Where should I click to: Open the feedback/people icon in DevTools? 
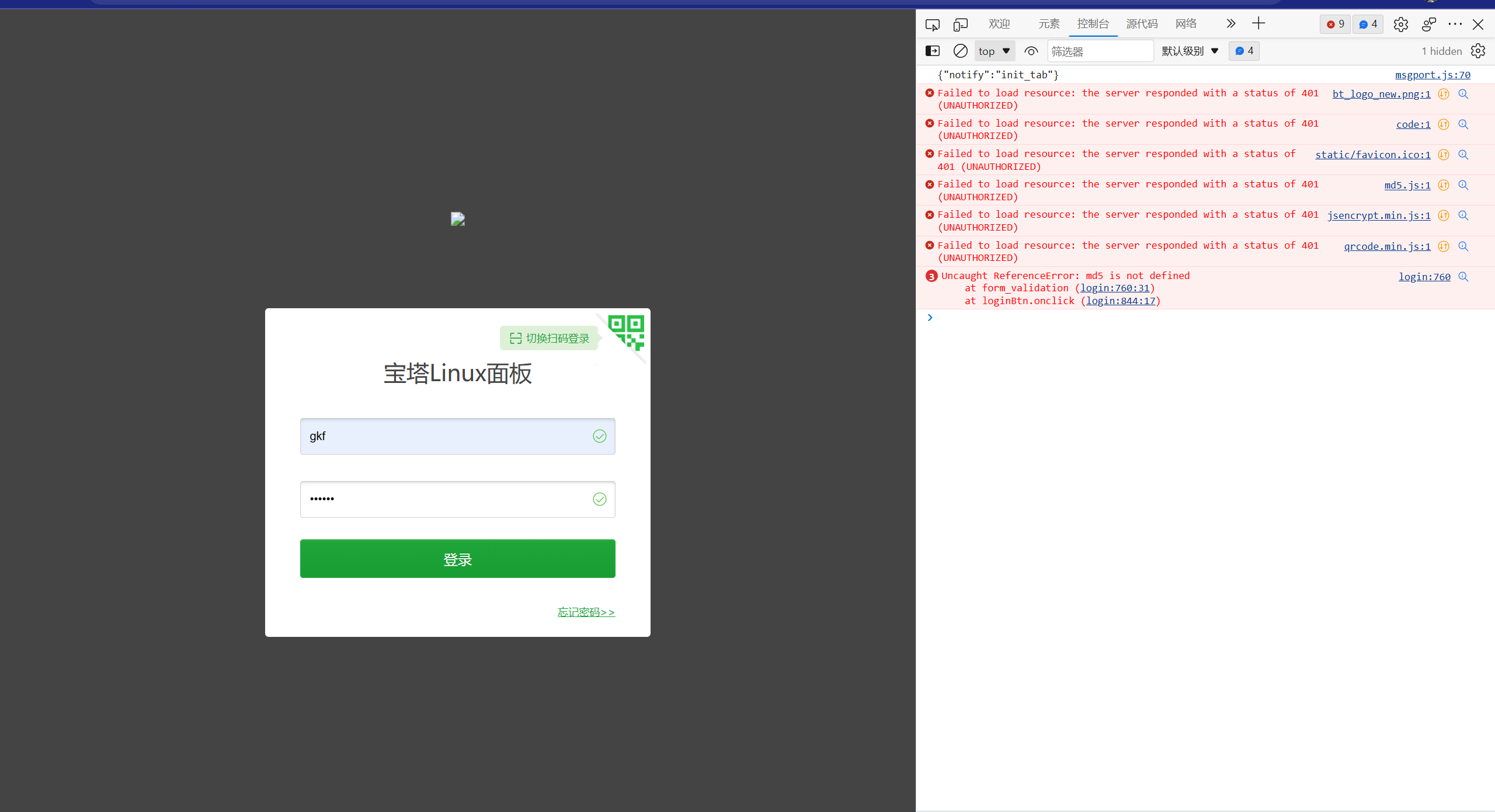(x=1429, y=25)
